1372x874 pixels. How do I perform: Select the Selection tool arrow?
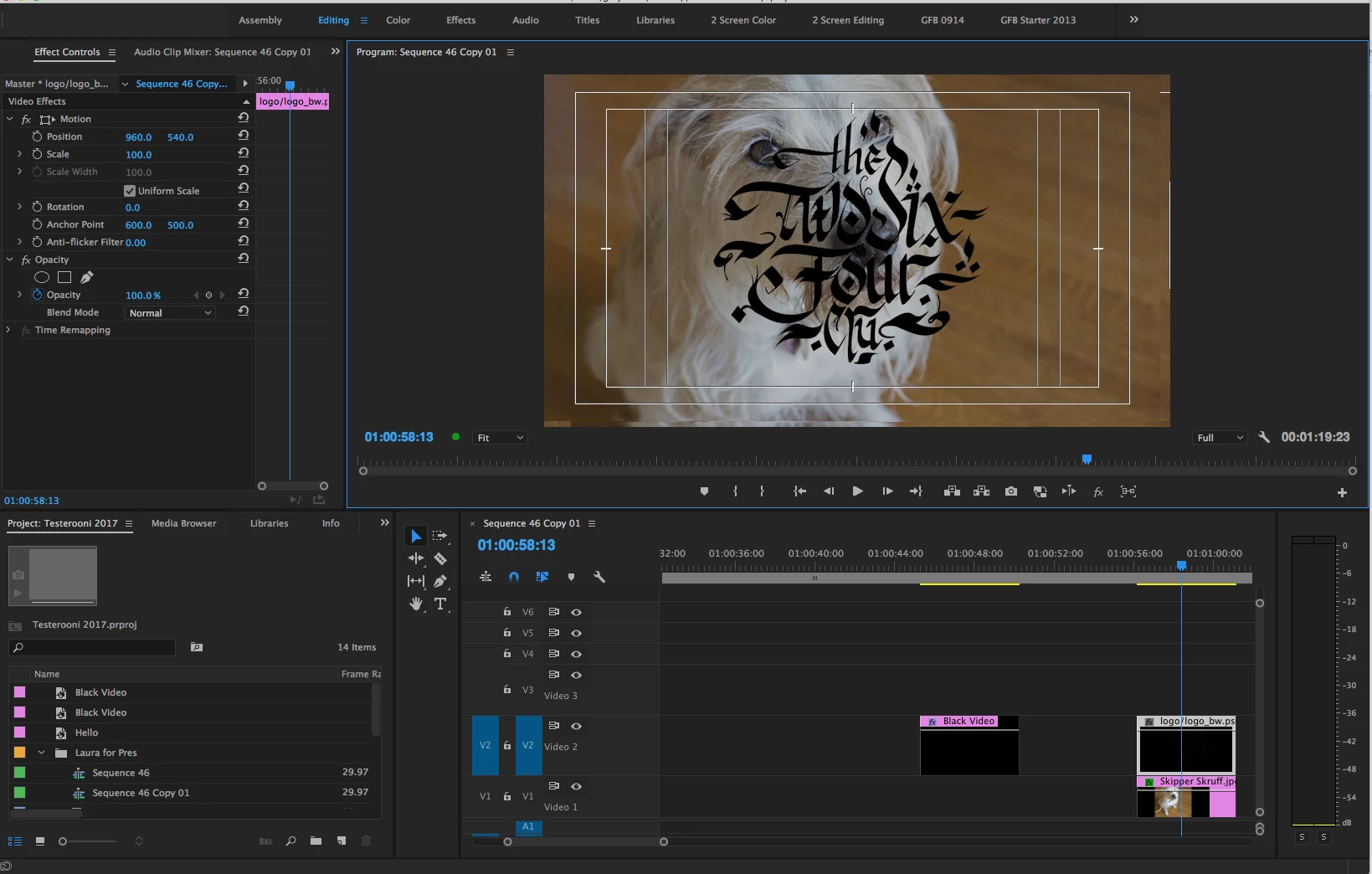click(416, 536)
